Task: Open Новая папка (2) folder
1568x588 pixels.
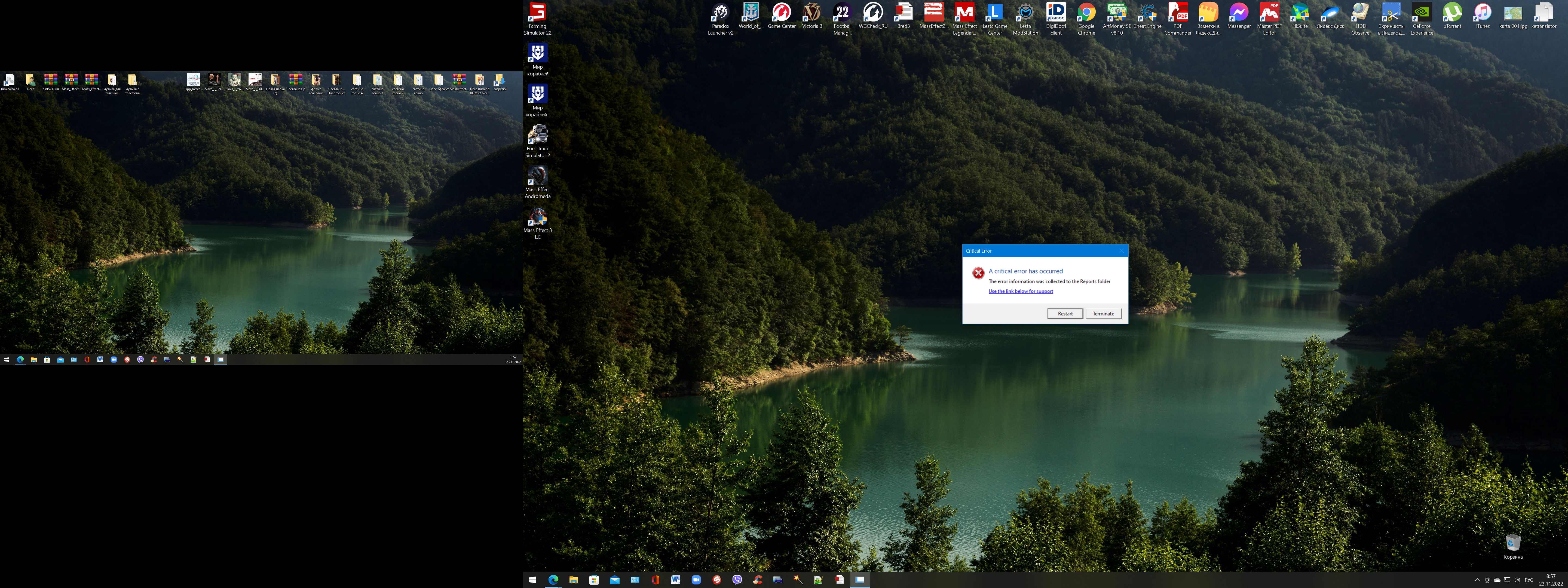Action: click(x=275, y=84)
